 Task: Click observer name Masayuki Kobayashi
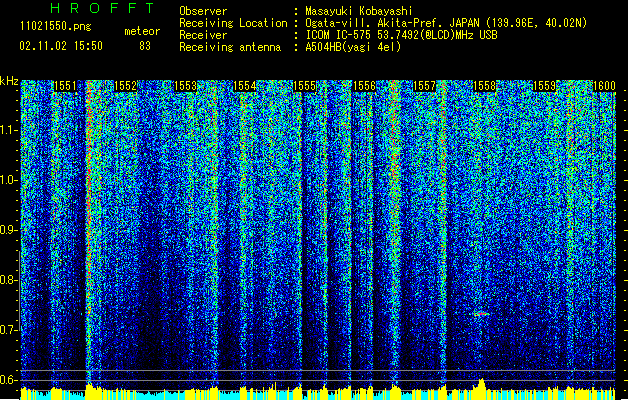tap(359, 11)
